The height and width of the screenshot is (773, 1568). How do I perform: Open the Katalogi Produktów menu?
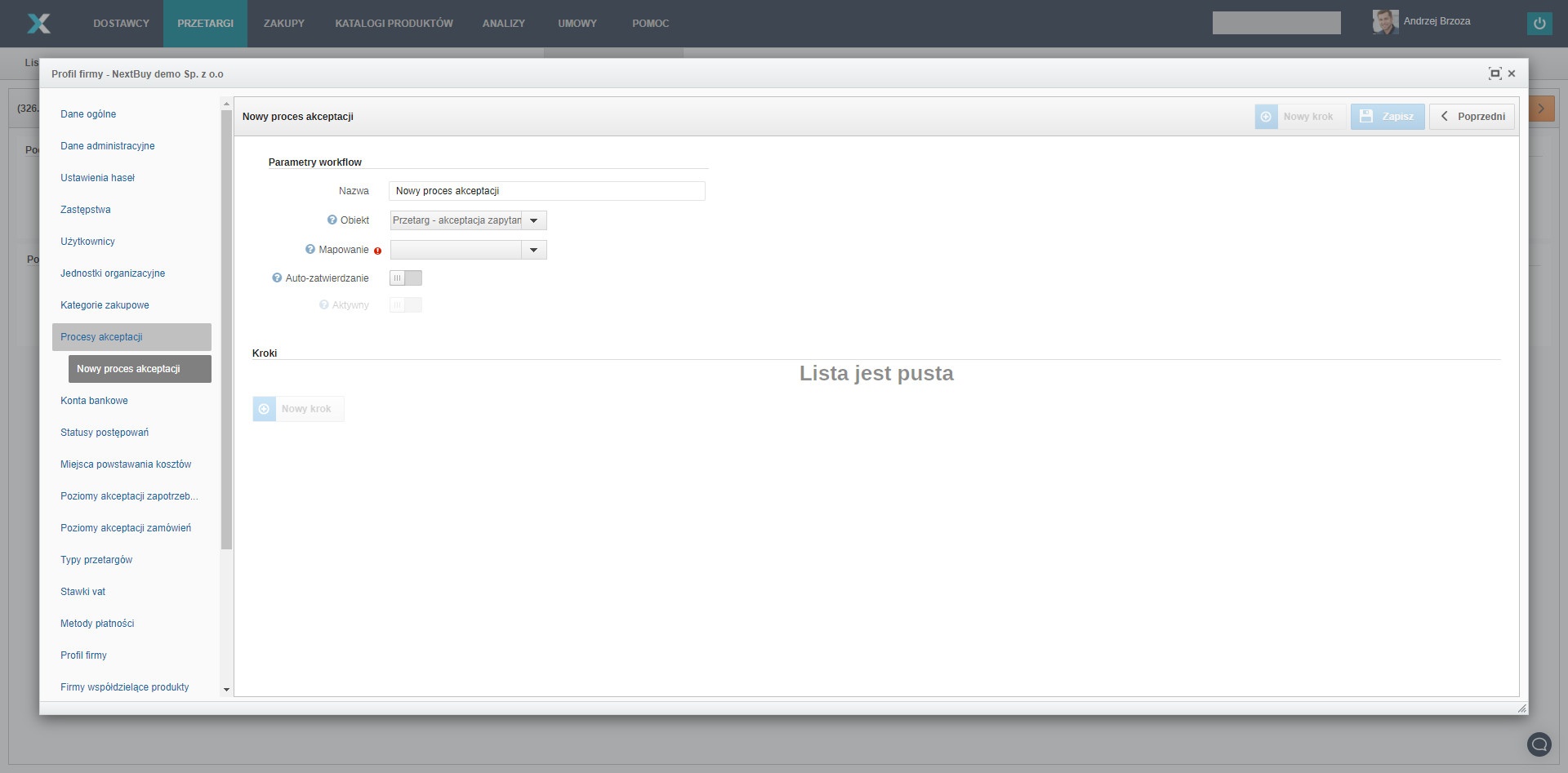point(394,24)
